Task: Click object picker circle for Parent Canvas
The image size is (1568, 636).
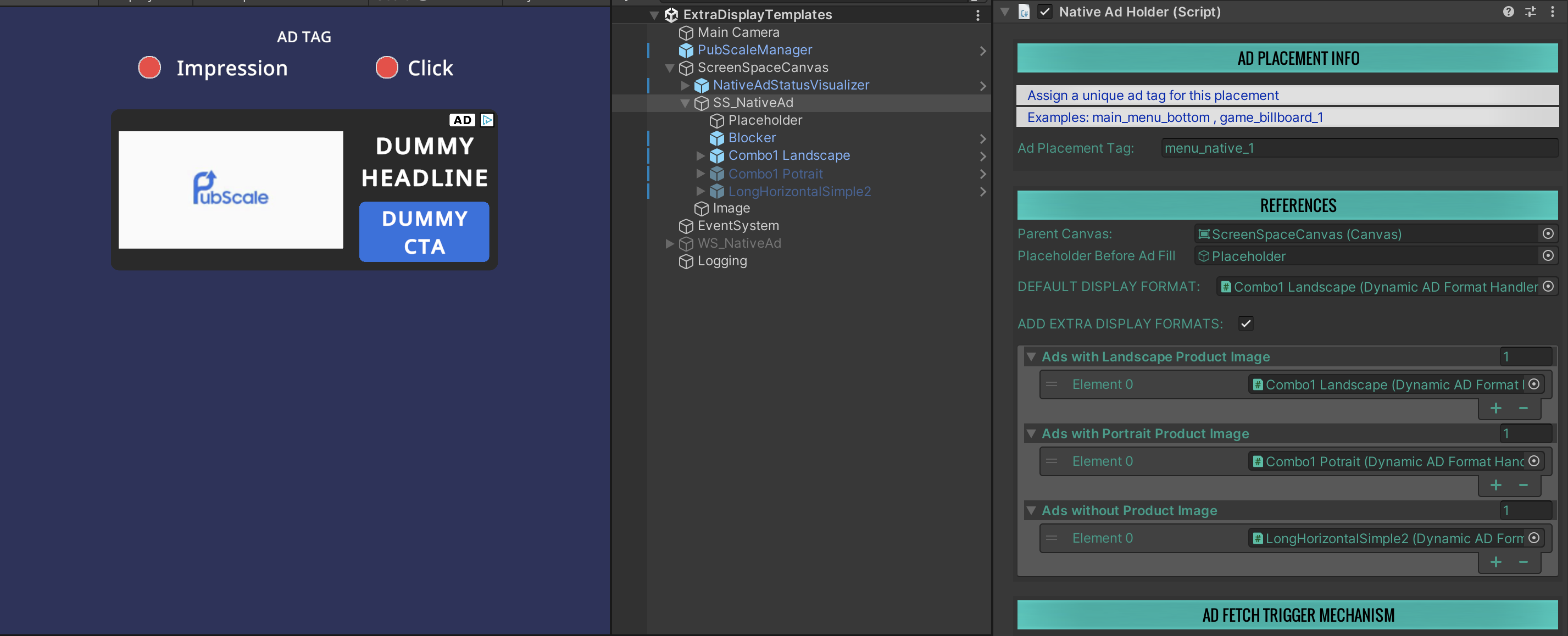Action: click(x=1548, y=234)
